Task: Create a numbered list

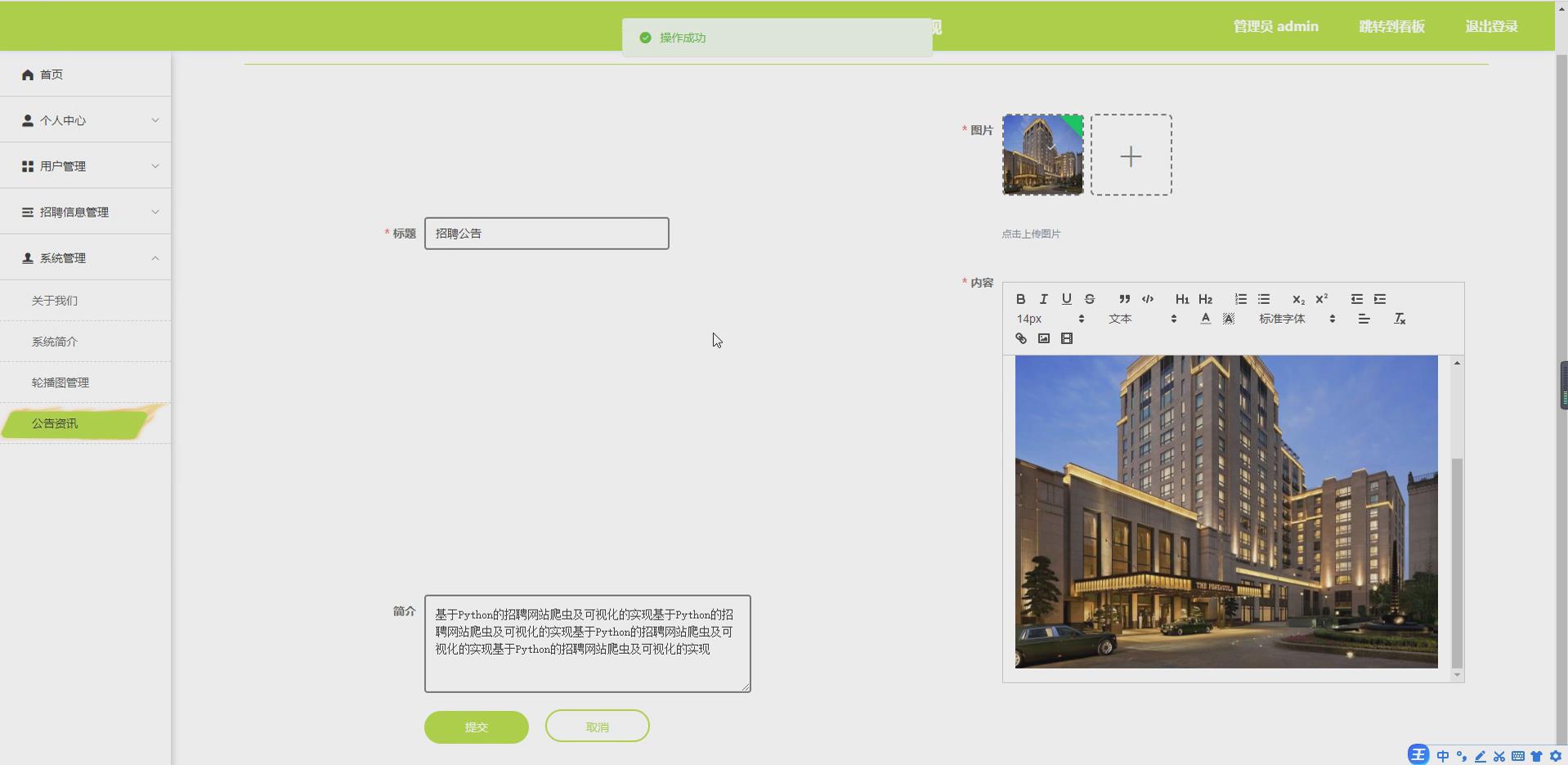Action: (1241, 299)
